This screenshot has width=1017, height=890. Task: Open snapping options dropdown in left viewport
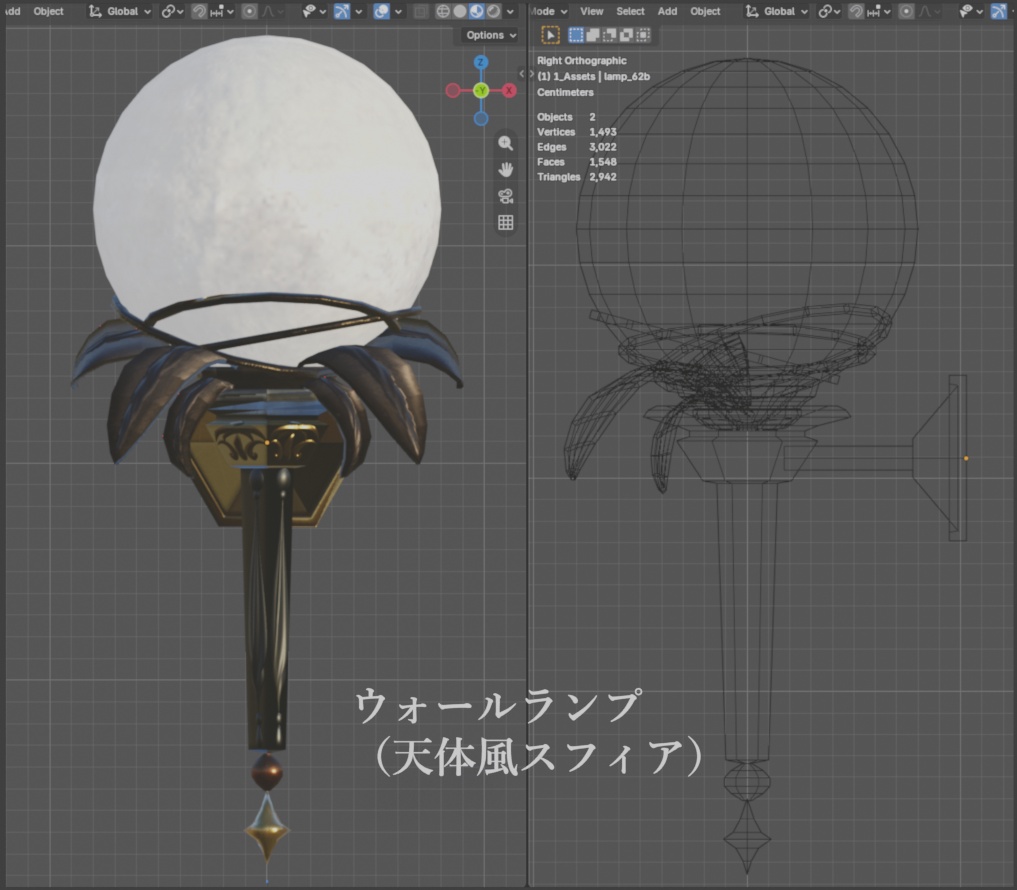point(222,11)
